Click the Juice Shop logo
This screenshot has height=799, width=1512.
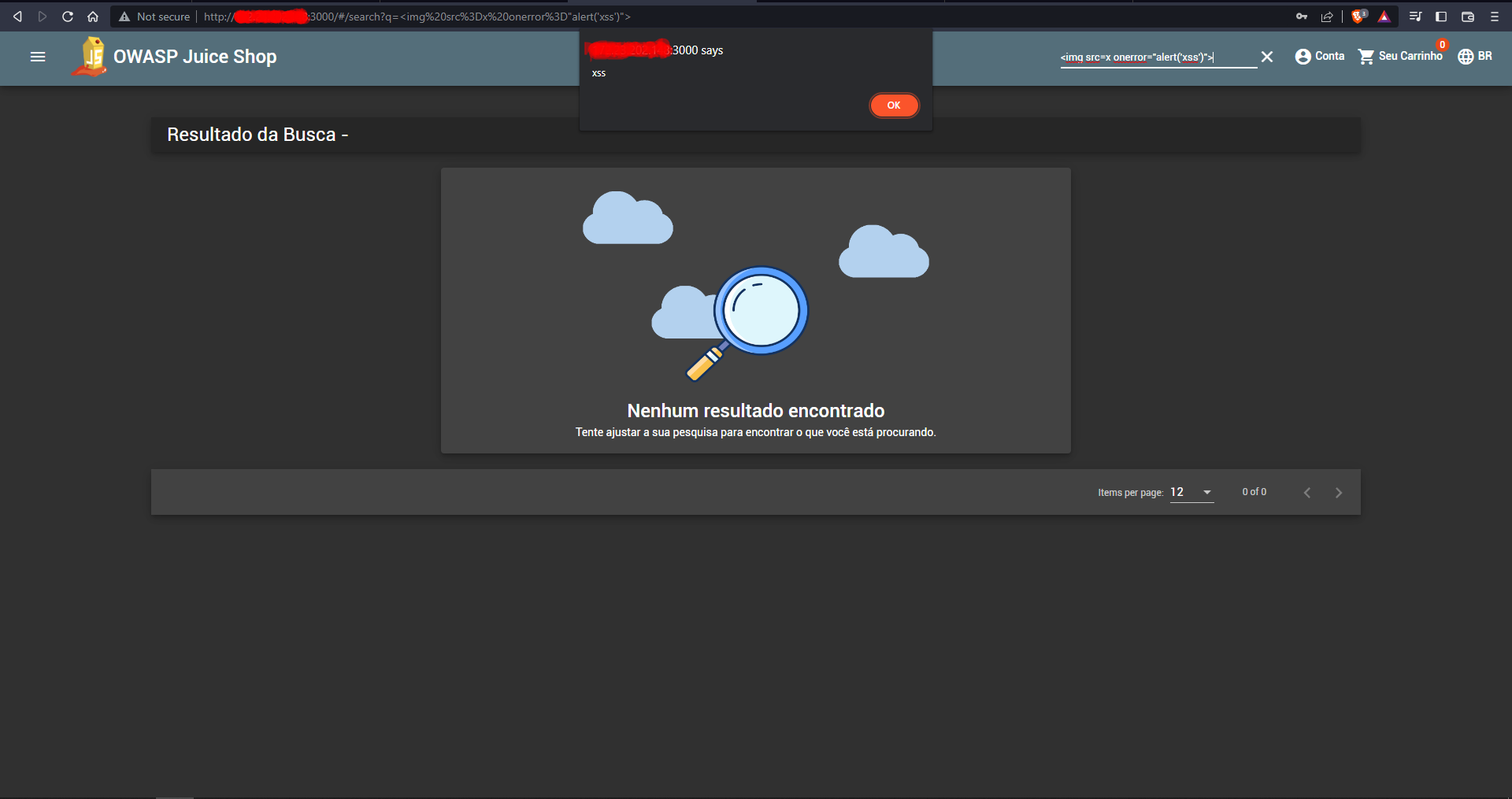(89, 57)
